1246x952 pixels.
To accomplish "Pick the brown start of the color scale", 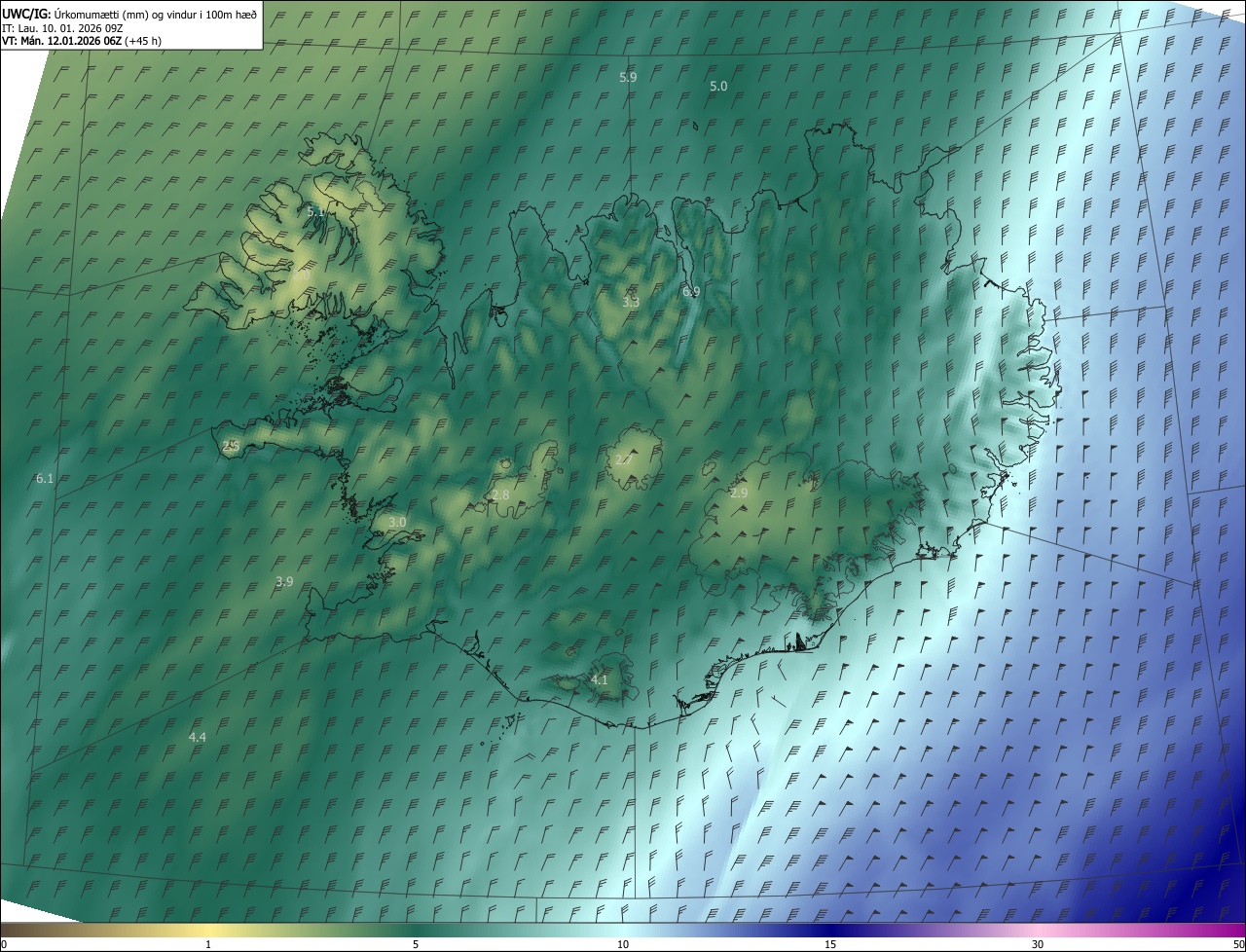I will pyautogui.click(x=10, y=930).
